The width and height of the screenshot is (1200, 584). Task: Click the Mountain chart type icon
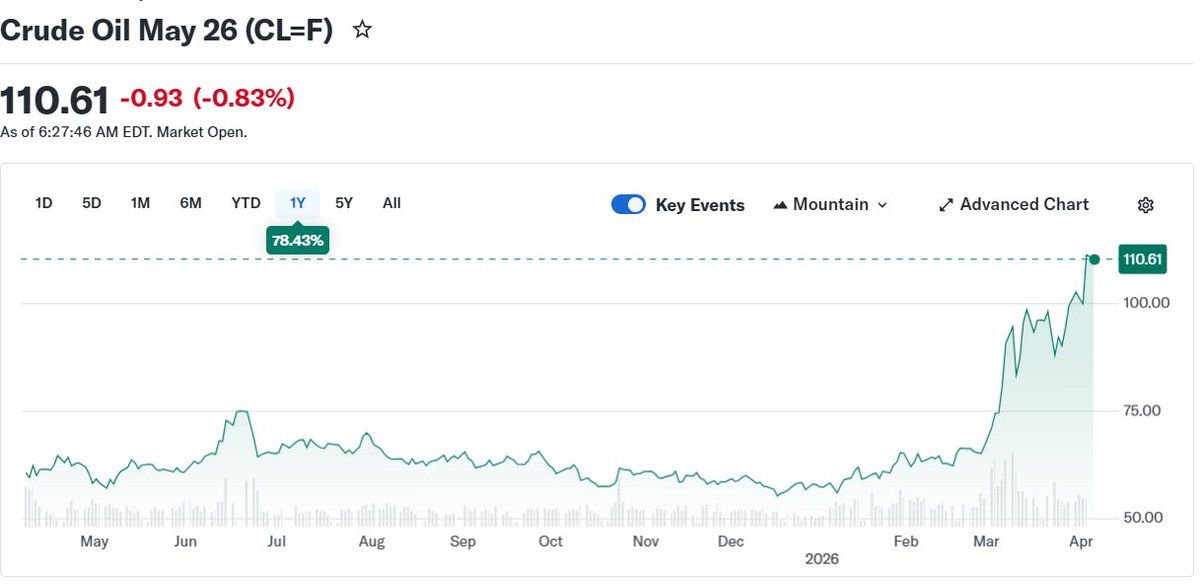coord(781,205)
